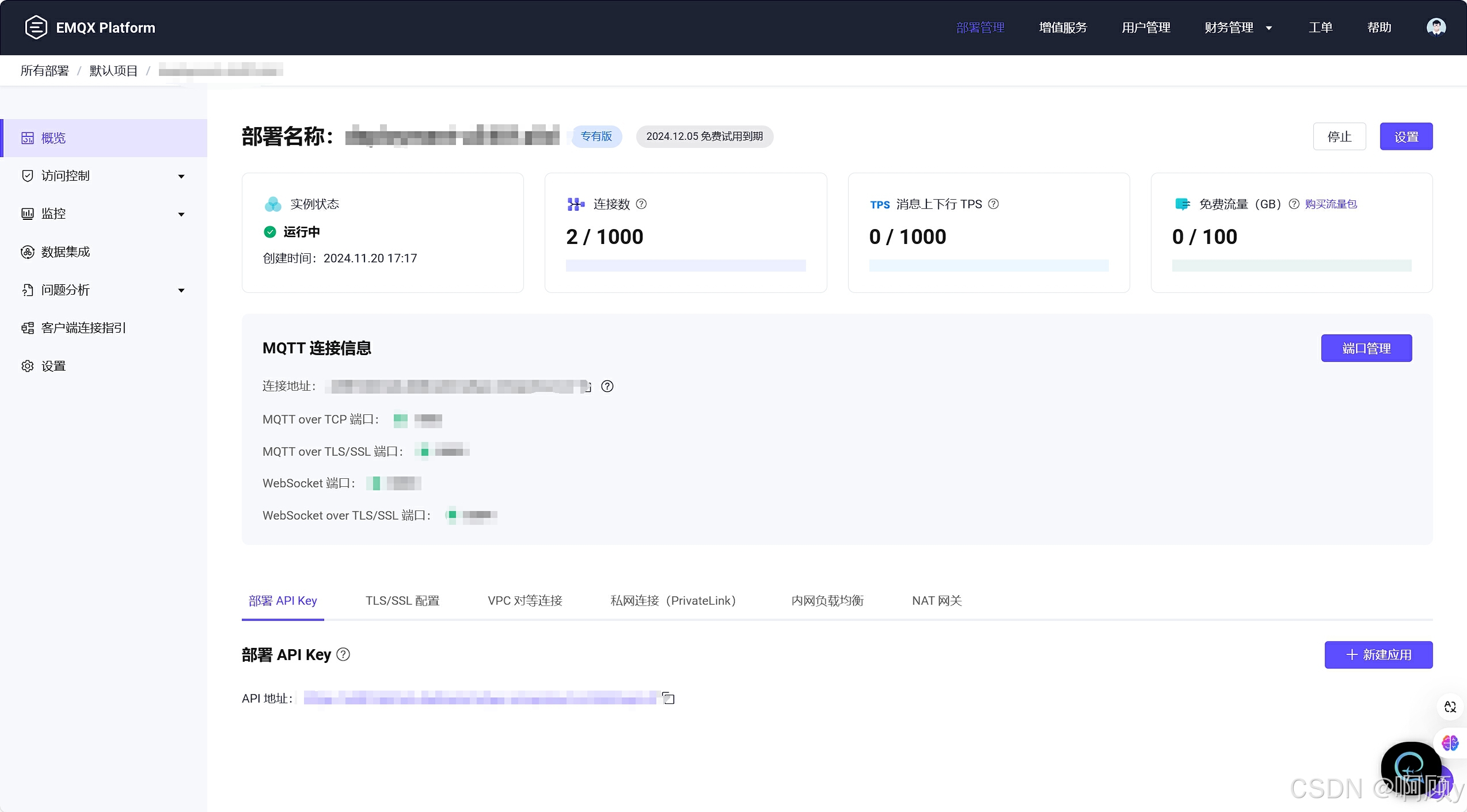This screenshot has width=1467, height=812.
Task: Click the 新建应用 button
Action: coord(1378,654)
